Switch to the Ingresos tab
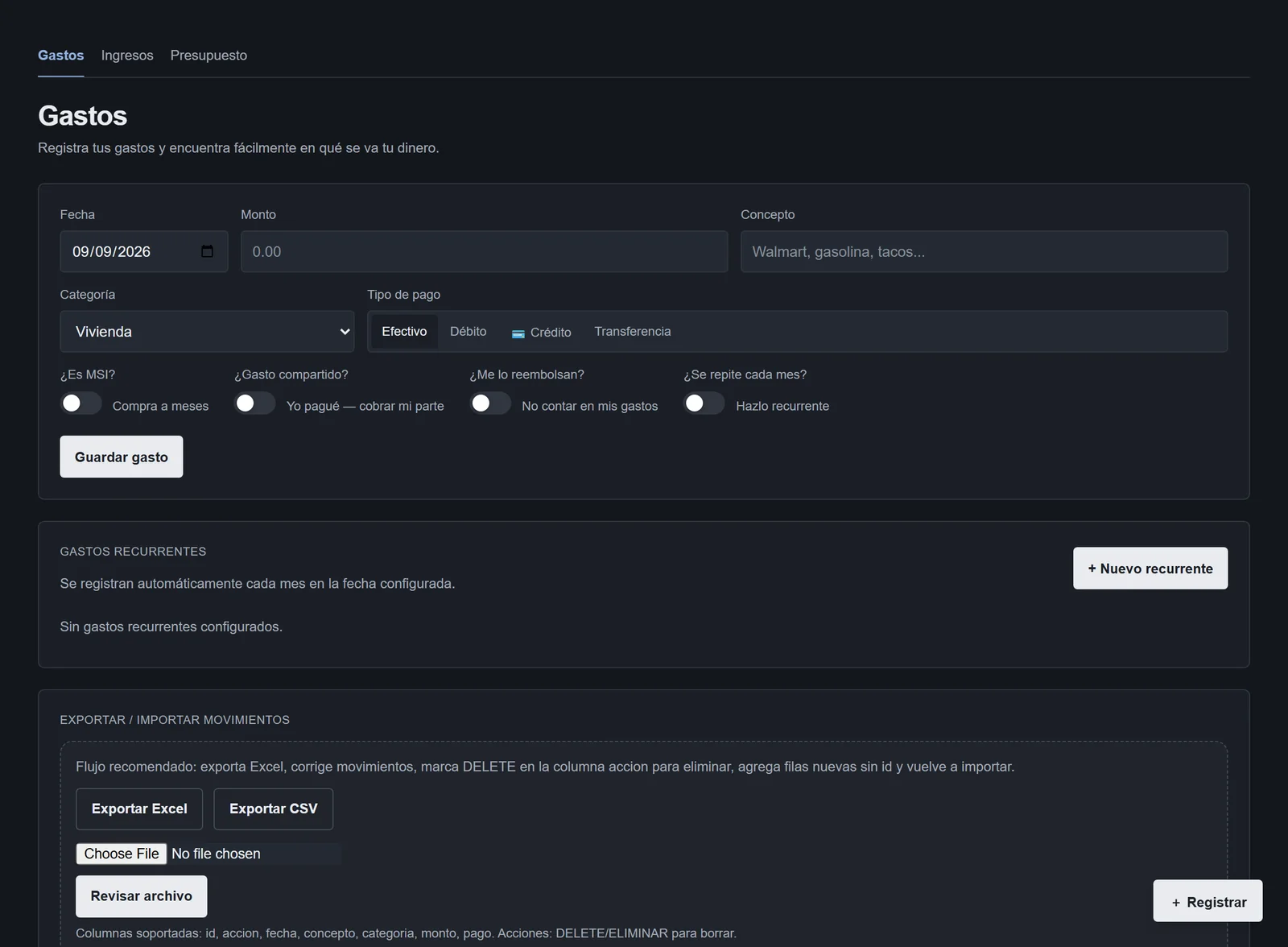 point(127,56)
